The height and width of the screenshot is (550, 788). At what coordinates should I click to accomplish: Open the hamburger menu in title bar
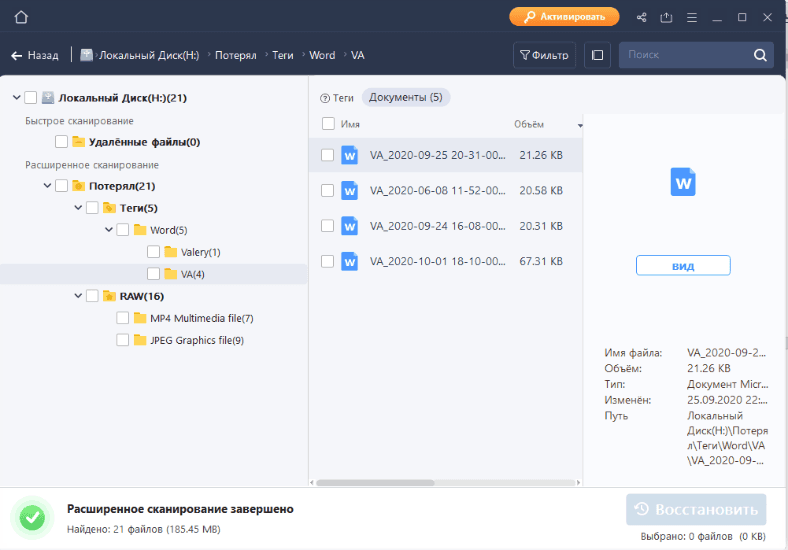click(692, 17)
